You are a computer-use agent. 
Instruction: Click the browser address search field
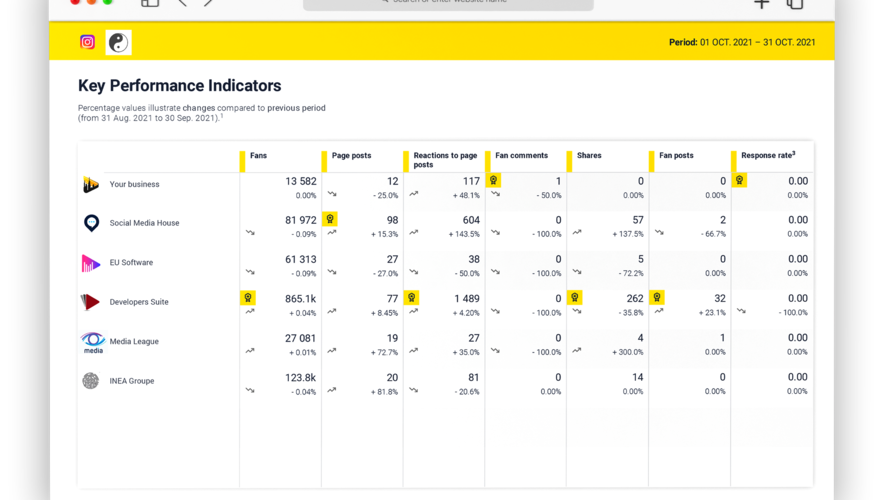448,5
